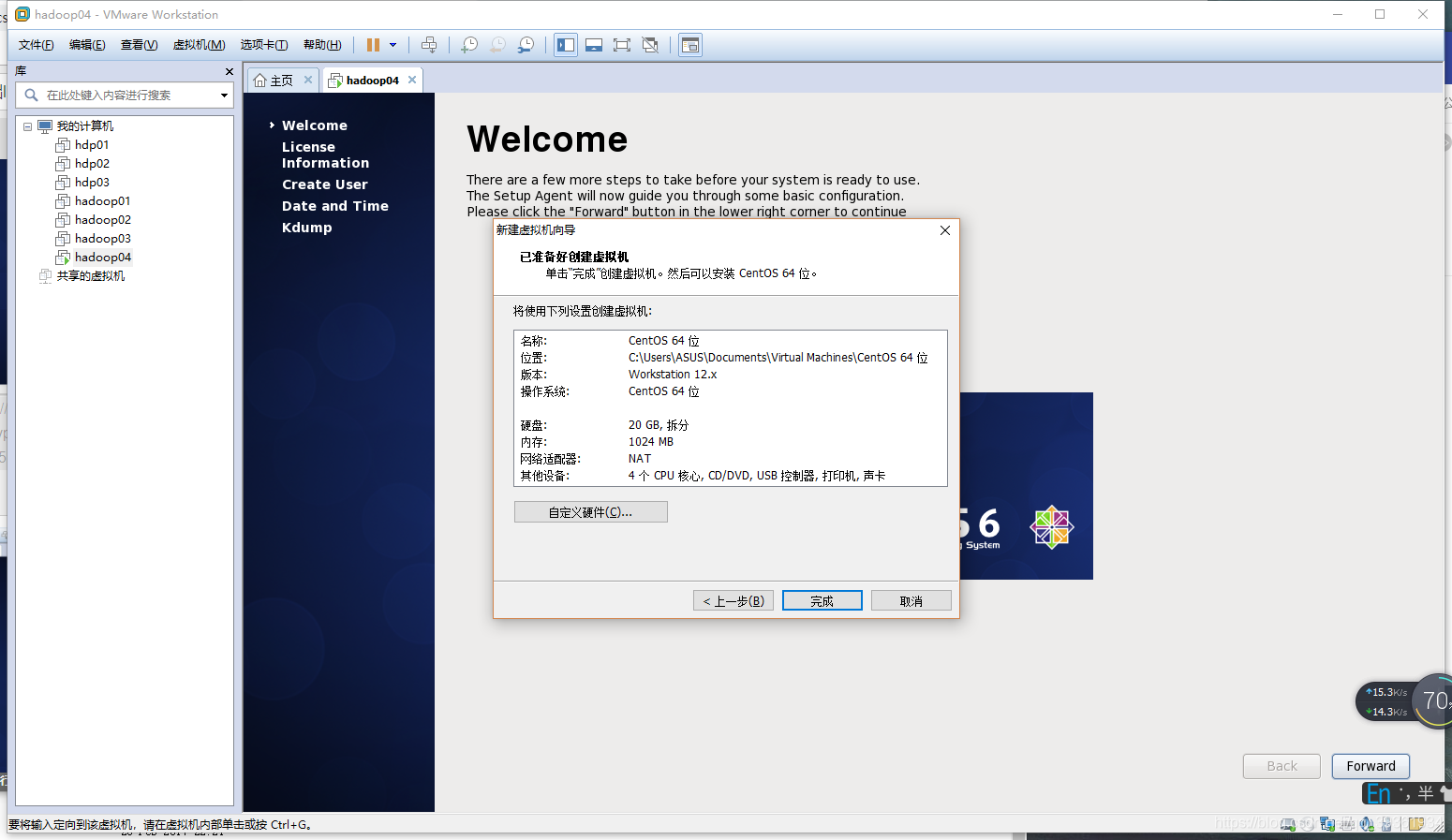Take a snapshot of this virtual machine
Viewport: 1452px width, 840px height.
coord(469,45)
